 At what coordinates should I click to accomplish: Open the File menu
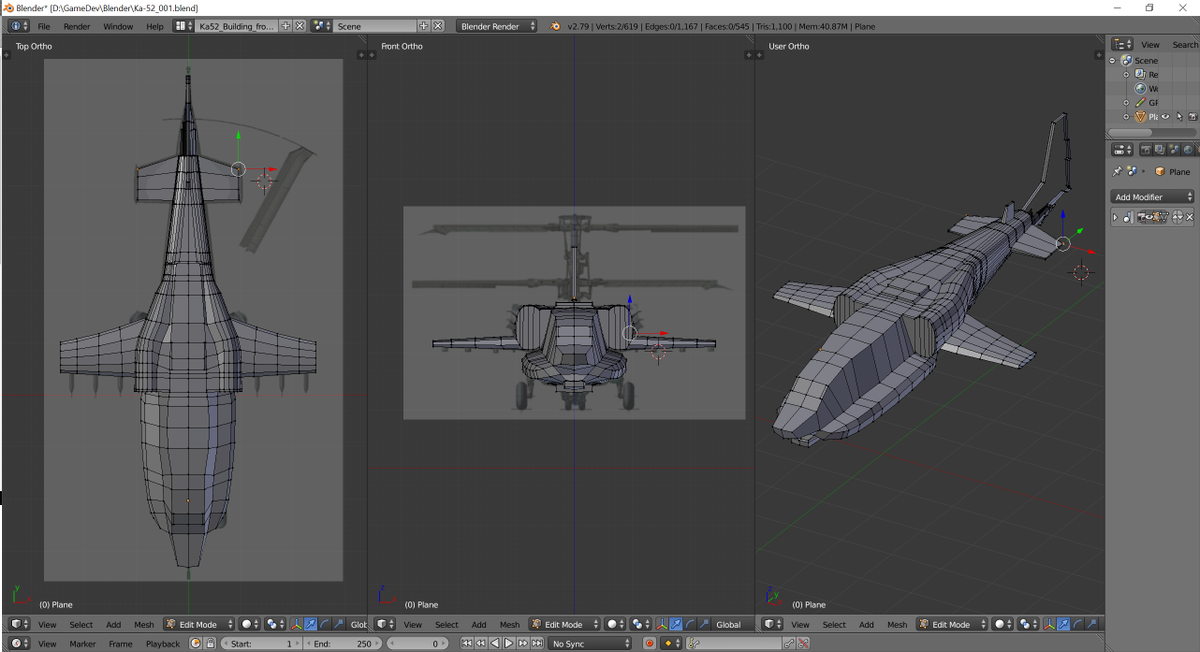[44, 26]
